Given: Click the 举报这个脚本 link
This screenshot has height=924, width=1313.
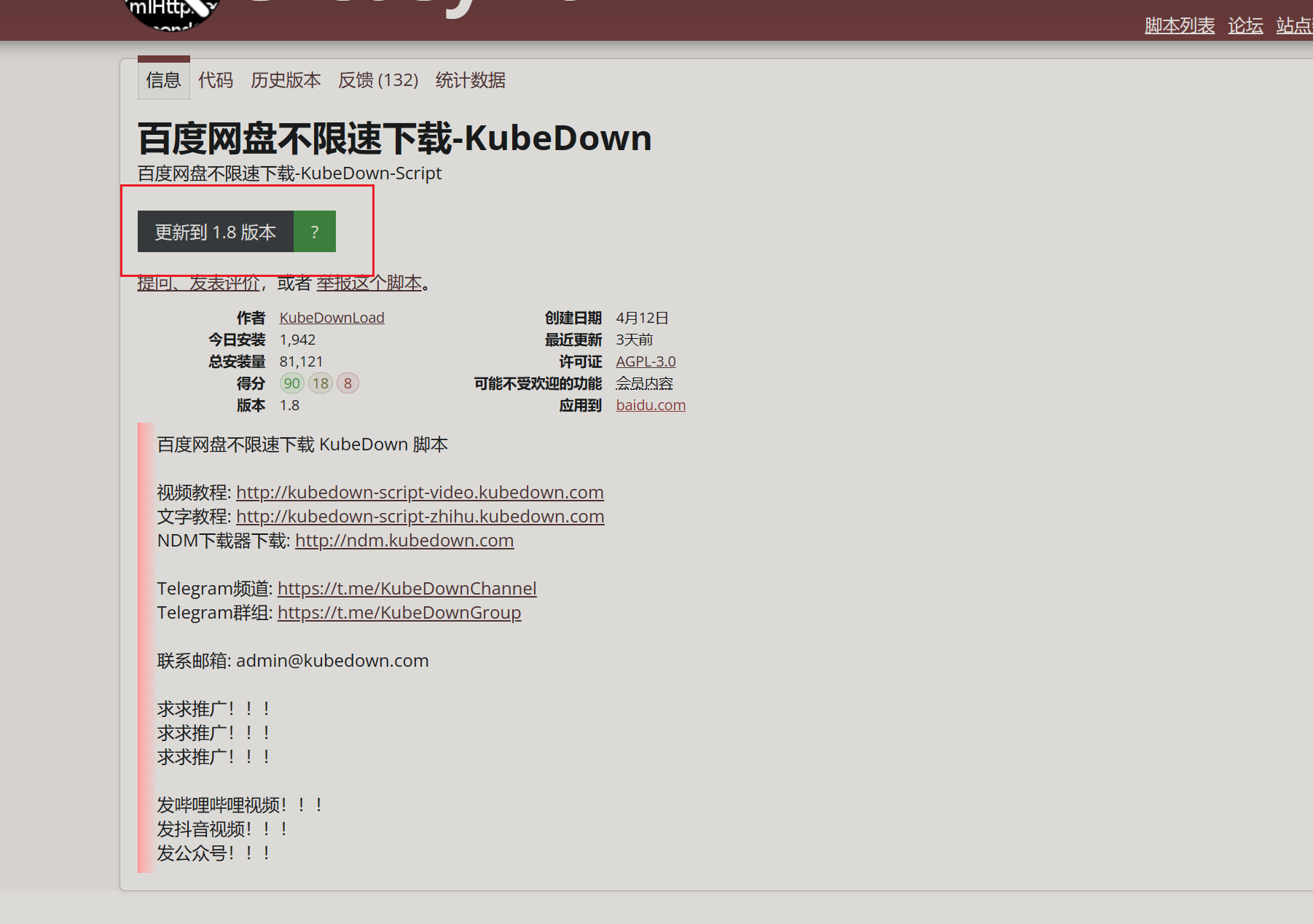Looking at the screenshot, I should (369, 283).
